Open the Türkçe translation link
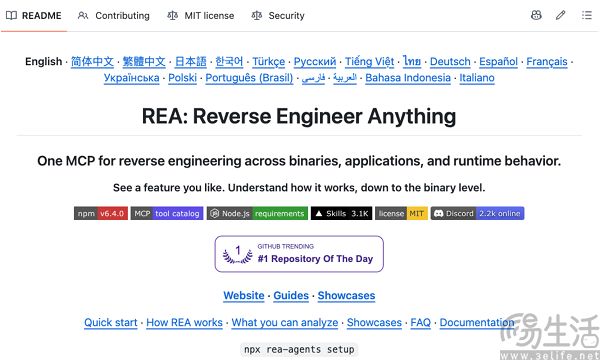The image size is (600, 360). pos(269,62)
